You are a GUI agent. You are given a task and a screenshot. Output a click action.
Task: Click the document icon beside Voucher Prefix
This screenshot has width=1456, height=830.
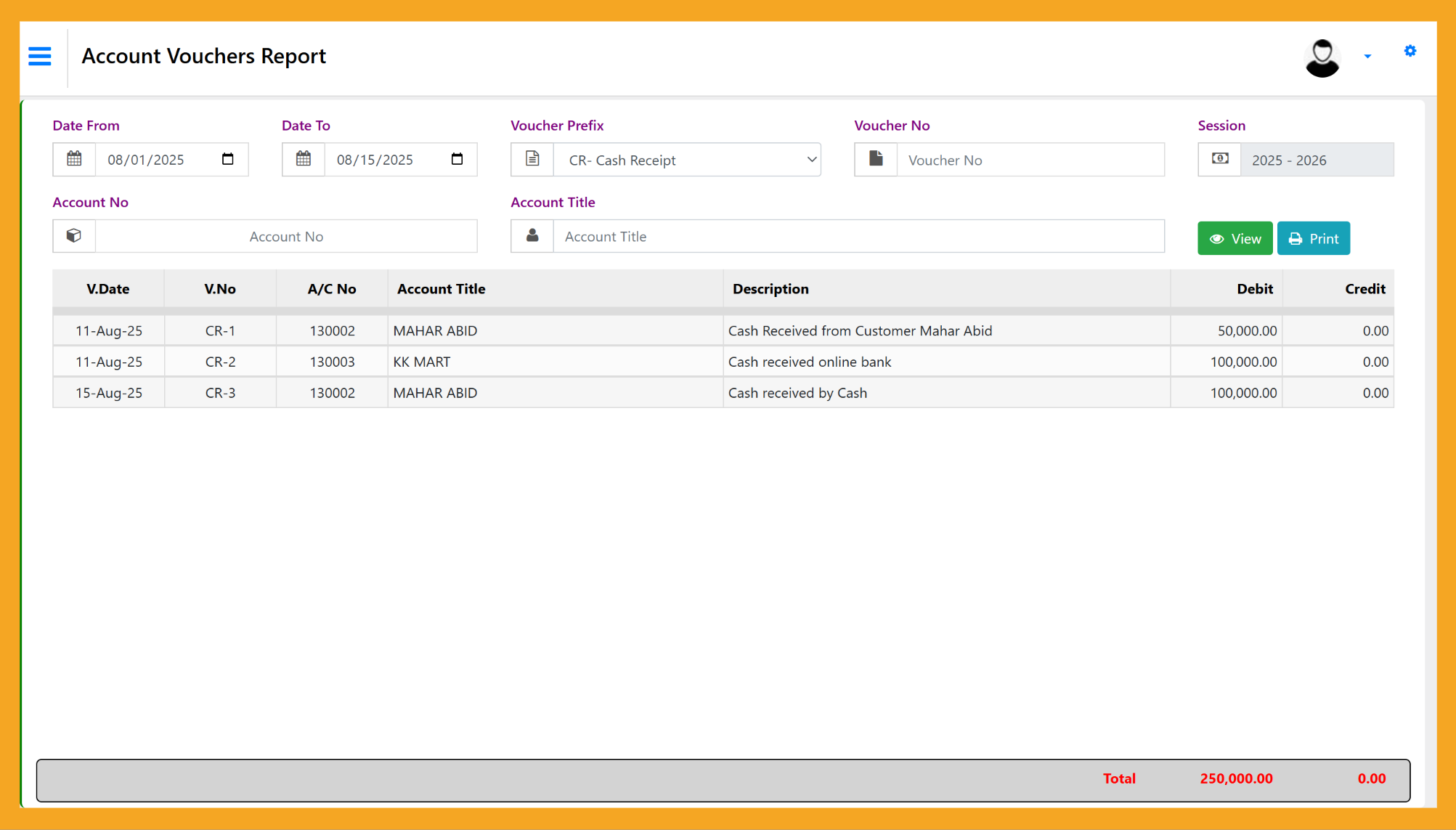[532, 159]
